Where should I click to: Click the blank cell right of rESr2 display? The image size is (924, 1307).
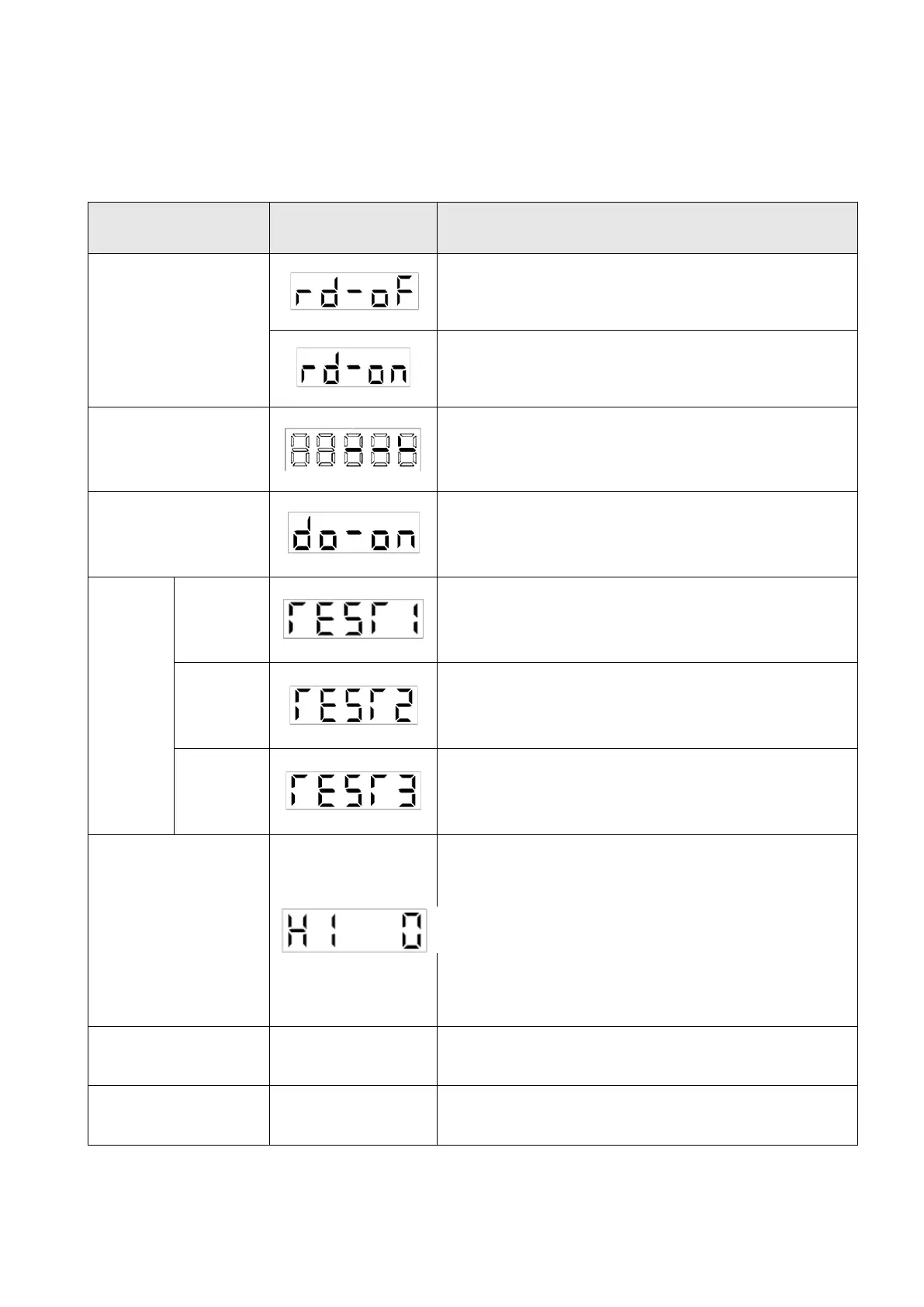(647, 706)
